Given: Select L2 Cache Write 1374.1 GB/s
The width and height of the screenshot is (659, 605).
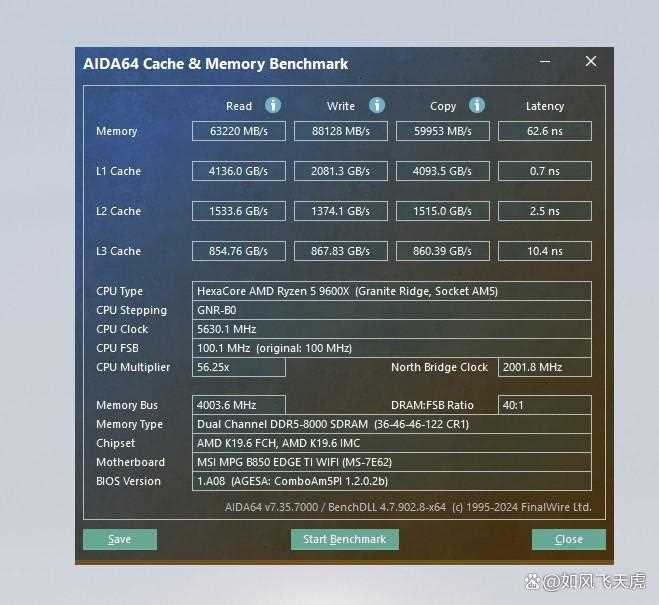Looking at the screenshot, I should [341, 211].
